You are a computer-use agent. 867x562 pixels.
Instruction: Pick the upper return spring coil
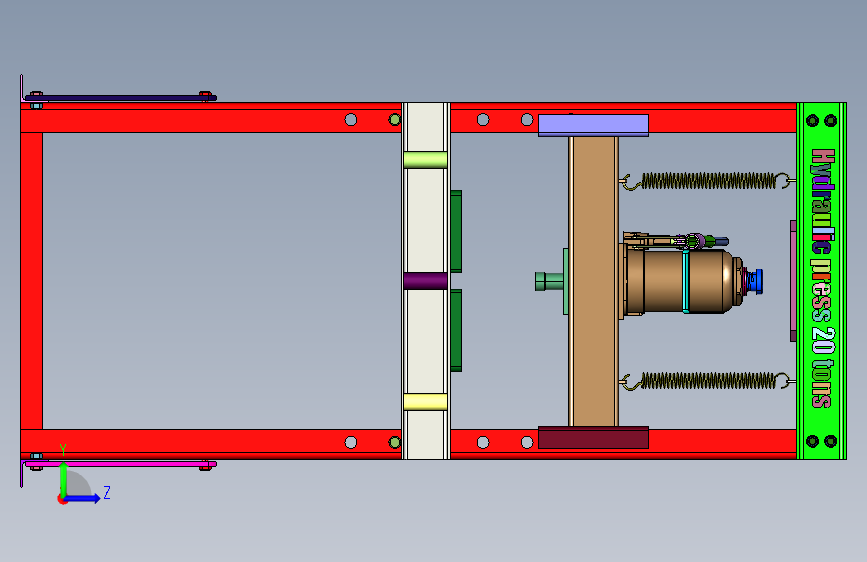(x=709, y=181)
